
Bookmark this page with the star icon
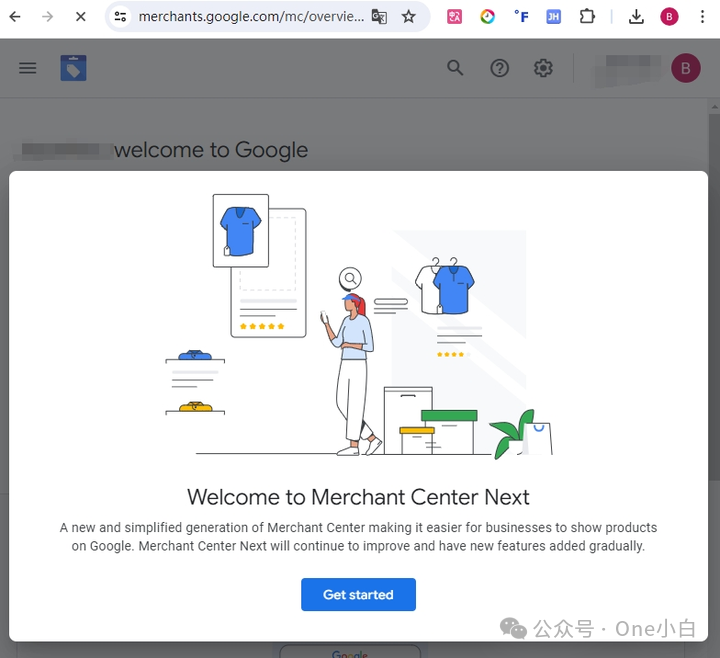tap(408, 17)
